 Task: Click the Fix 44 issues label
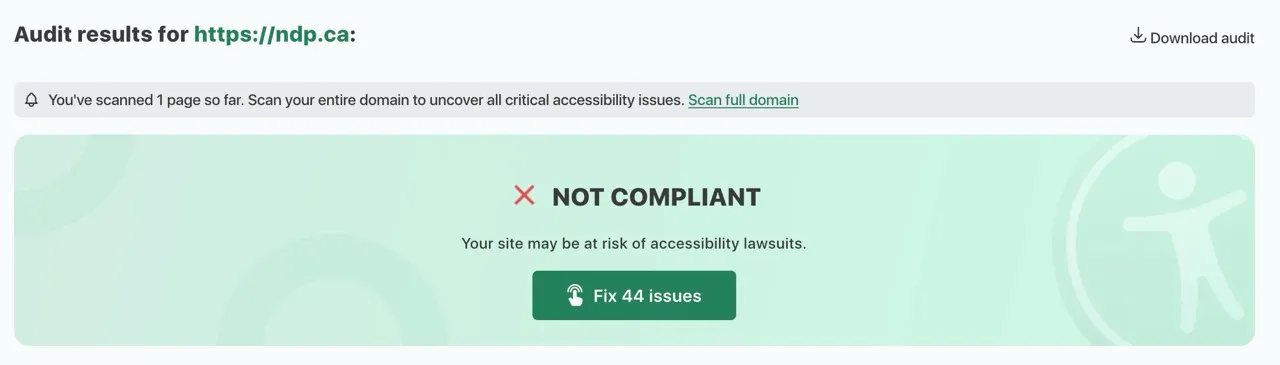(647, 296)
